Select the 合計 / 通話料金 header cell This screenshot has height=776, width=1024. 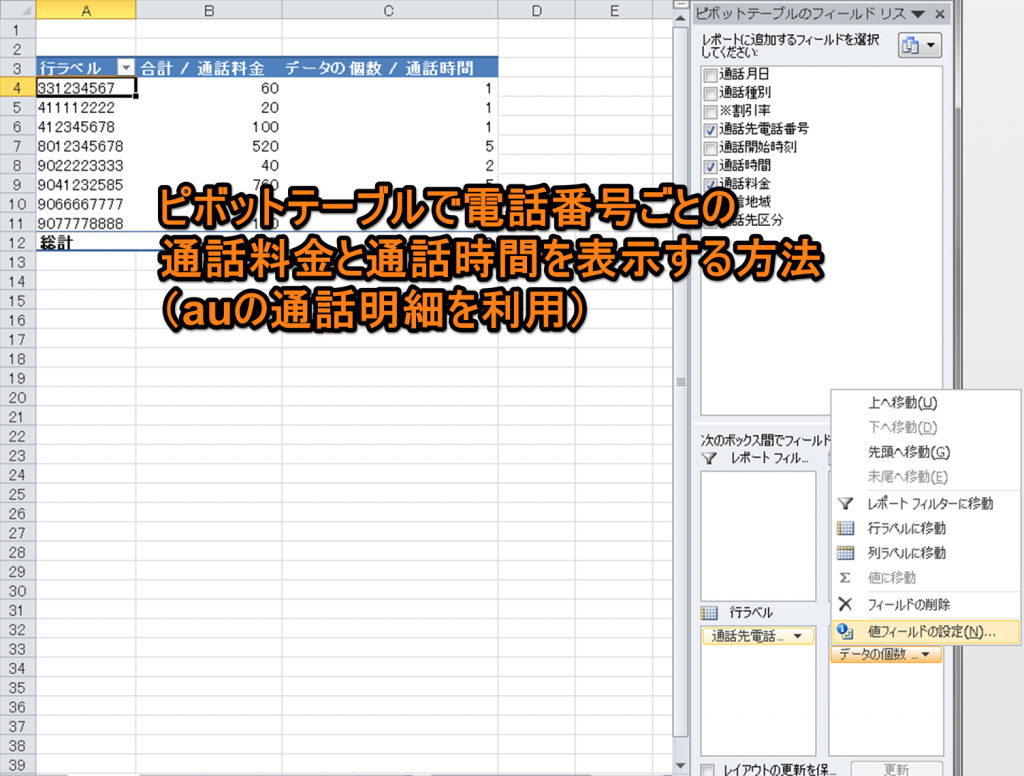pos(209,68)
